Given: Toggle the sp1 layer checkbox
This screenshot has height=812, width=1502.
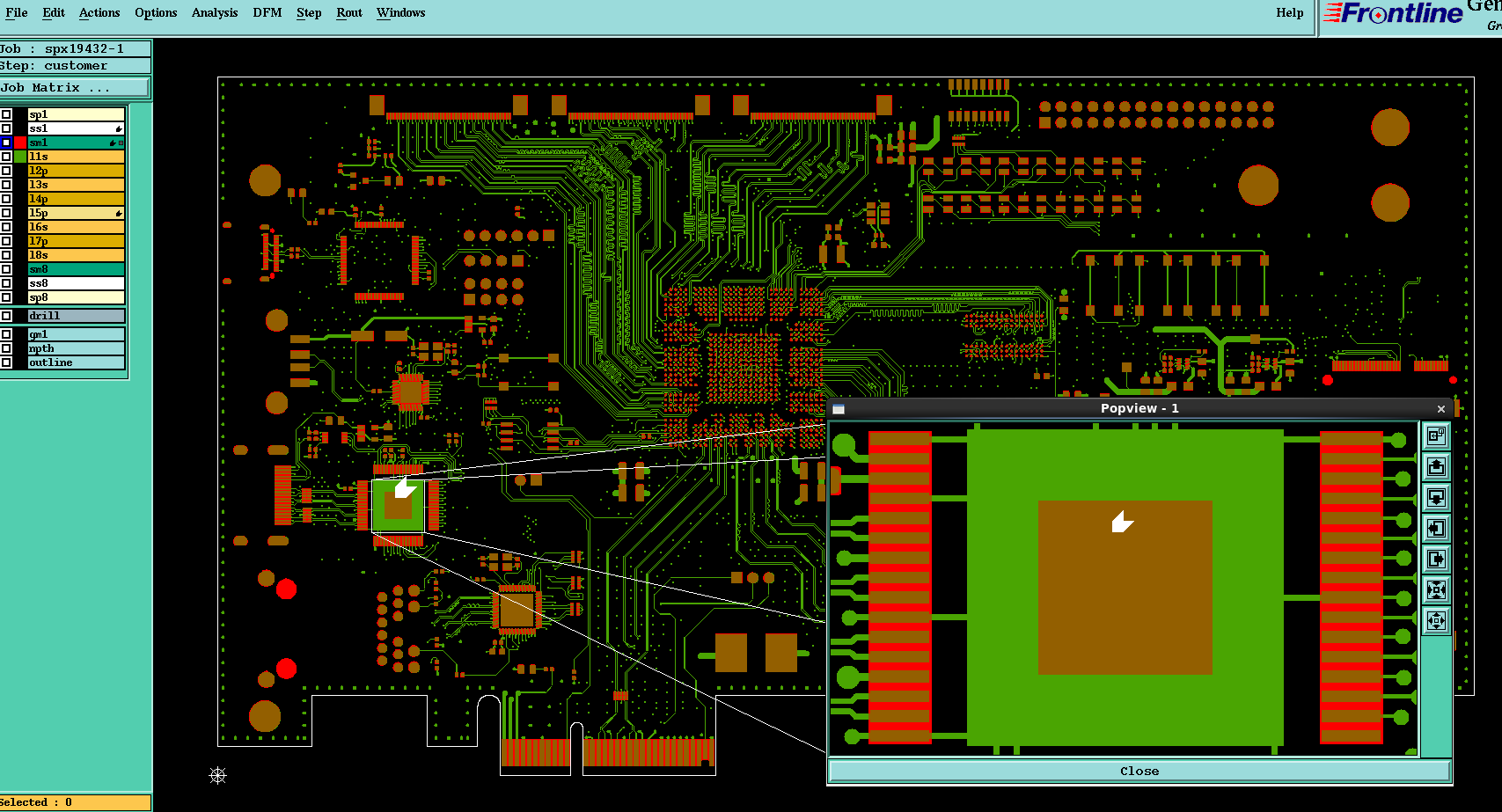Looking at the screenshot, I should pos(6,114).
